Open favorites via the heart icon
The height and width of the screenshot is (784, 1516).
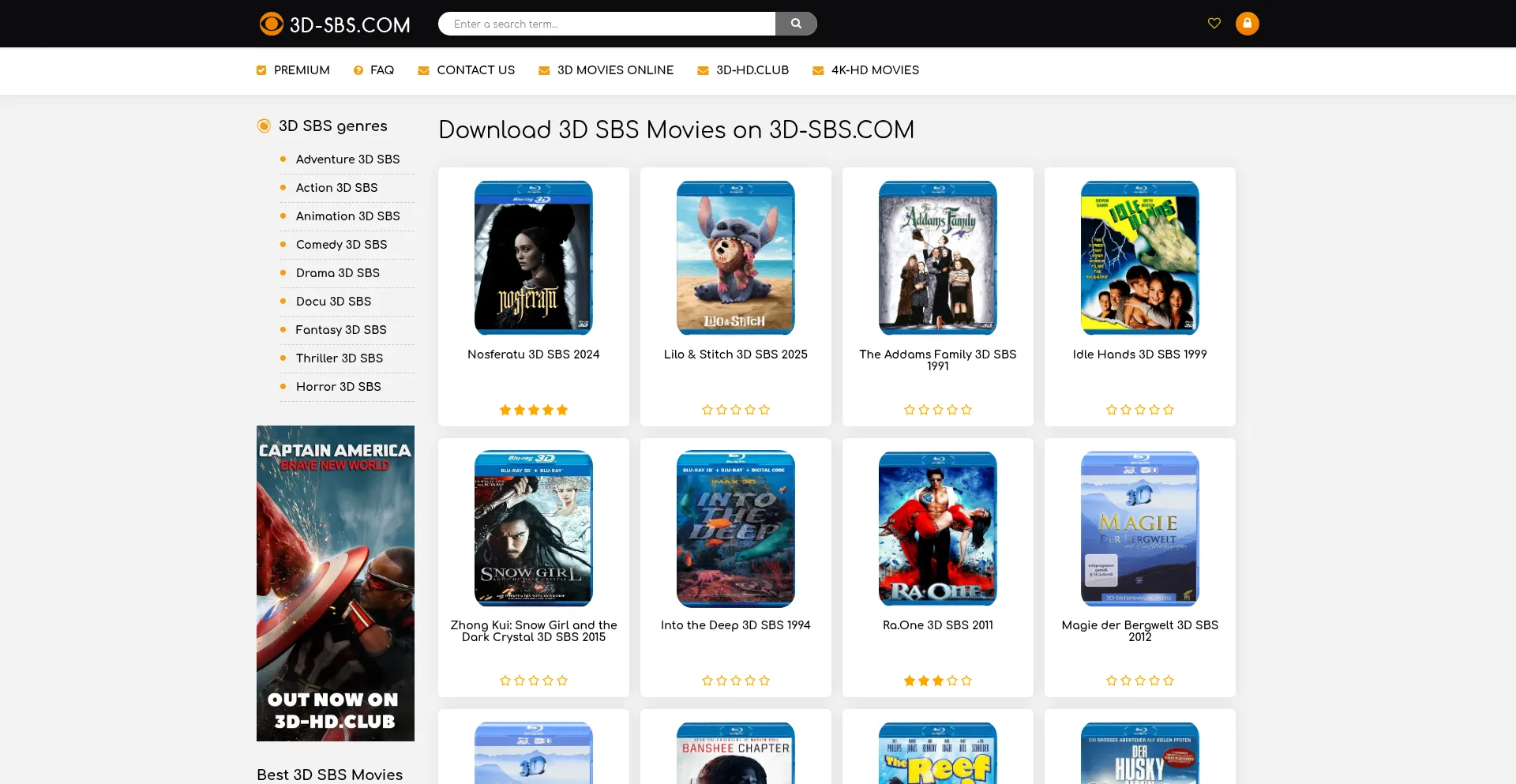1214,24
